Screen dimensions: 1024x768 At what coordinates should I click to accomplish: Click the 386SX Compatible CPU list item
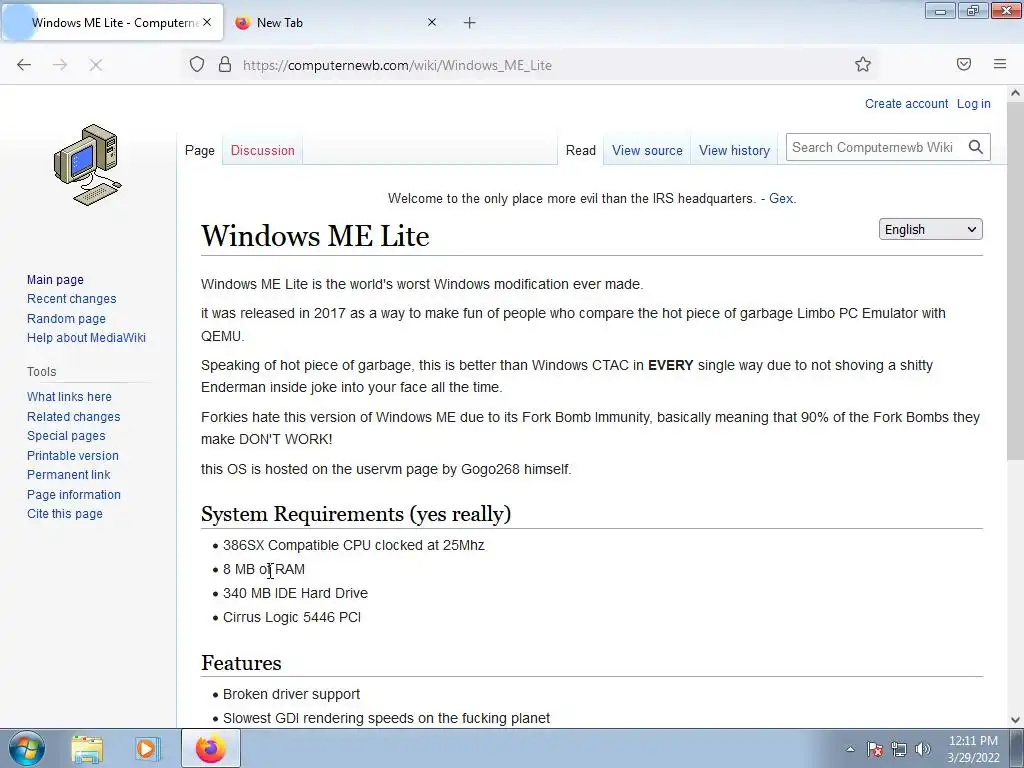point(353,545)
